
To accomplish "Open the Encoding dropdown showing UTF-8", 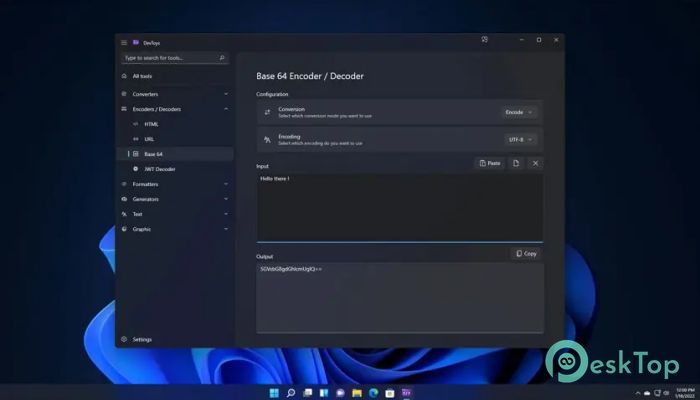I will pos(521,140).
